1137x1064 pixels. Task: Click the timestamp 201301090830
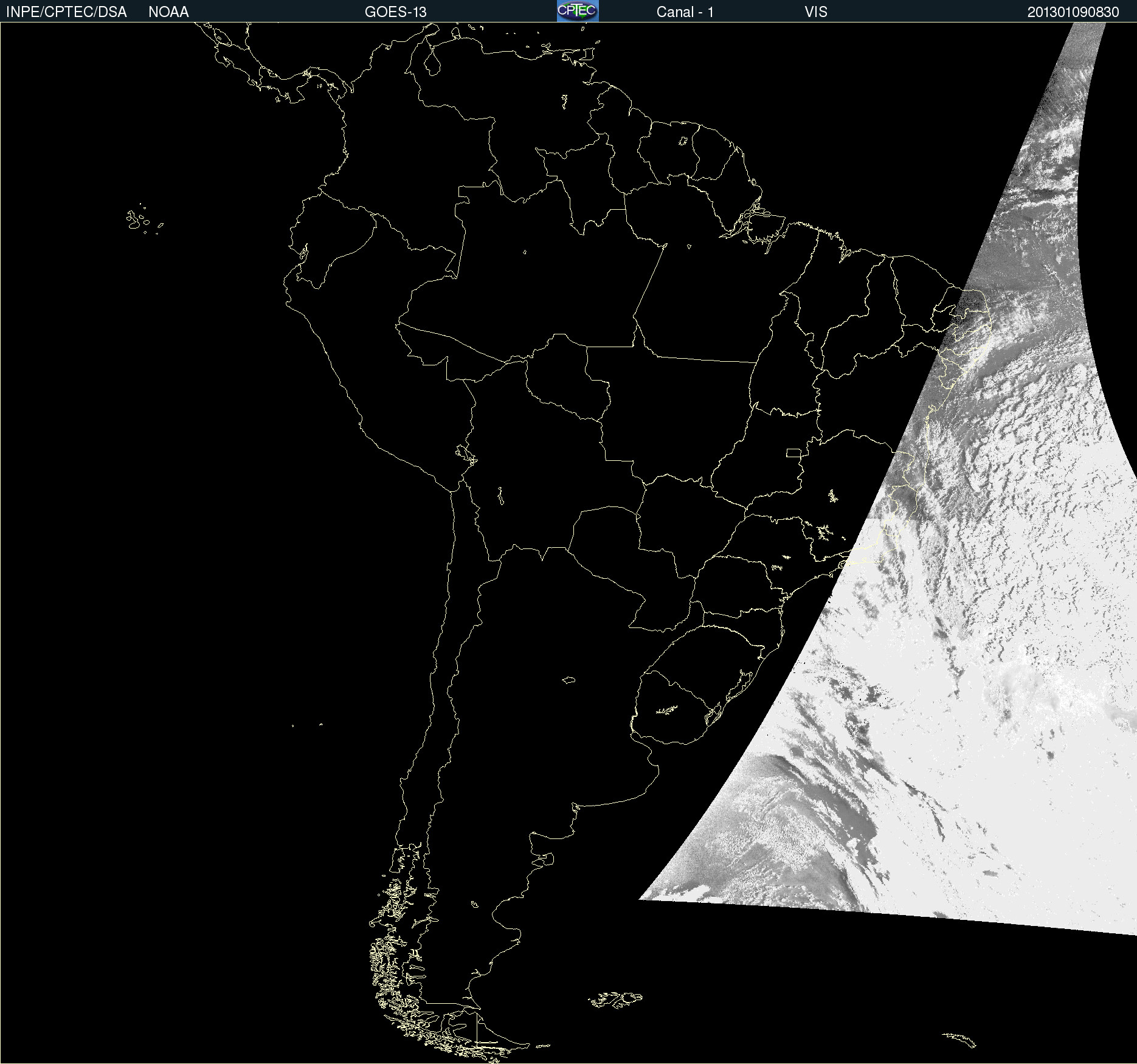coord(1073,12)
